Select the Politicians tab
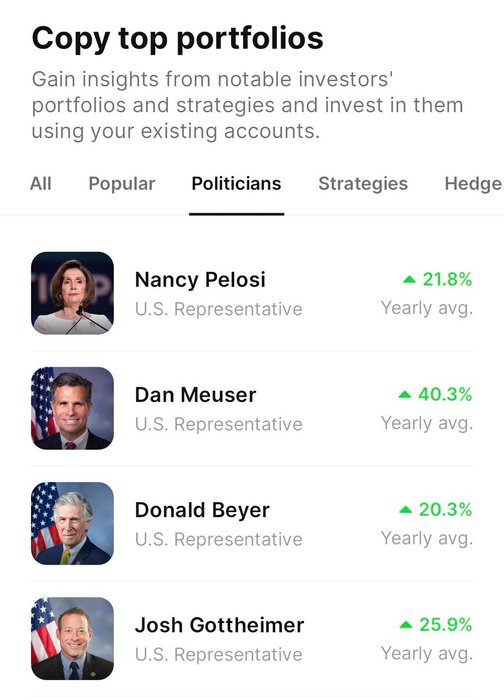This screenshot has height=700, width=504. [x=237, y=183]
